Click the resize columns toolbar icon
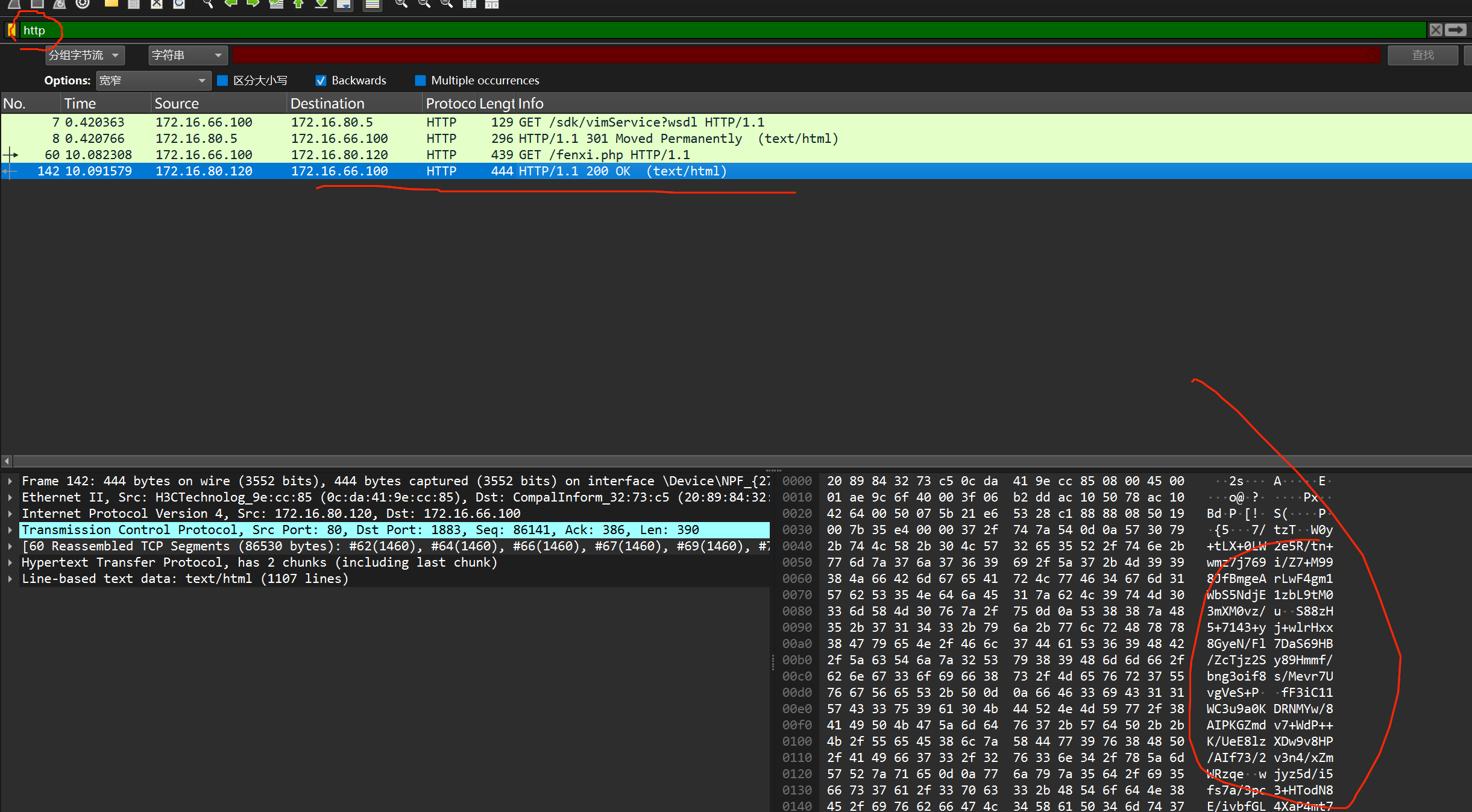Viewport: 1472px width, 812px height. pyautogui.click(x=470, y=4)
